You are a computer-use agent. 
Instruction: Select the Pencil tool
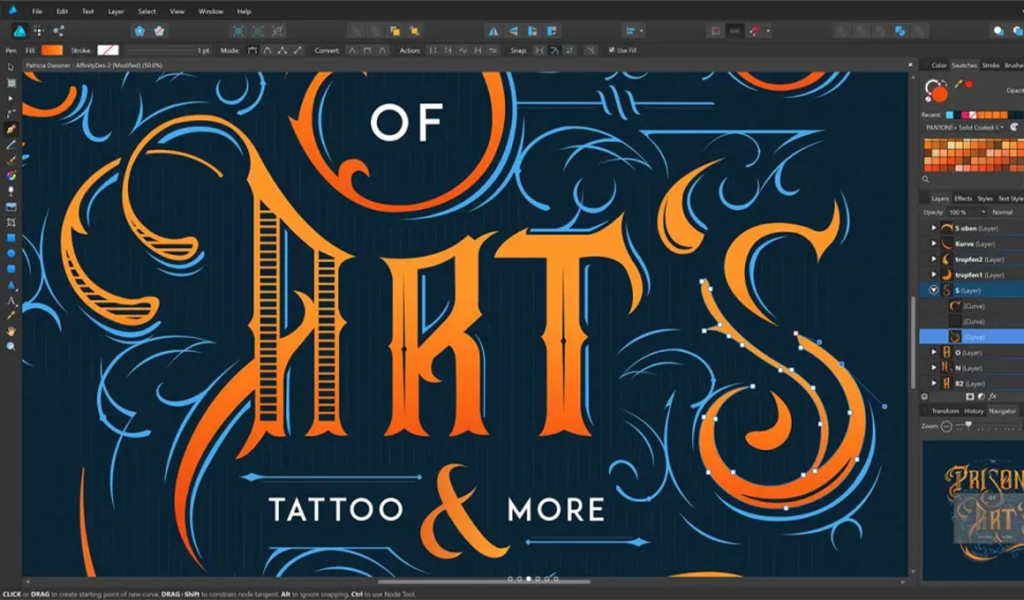pyautogui.click(x=11, y=145)
